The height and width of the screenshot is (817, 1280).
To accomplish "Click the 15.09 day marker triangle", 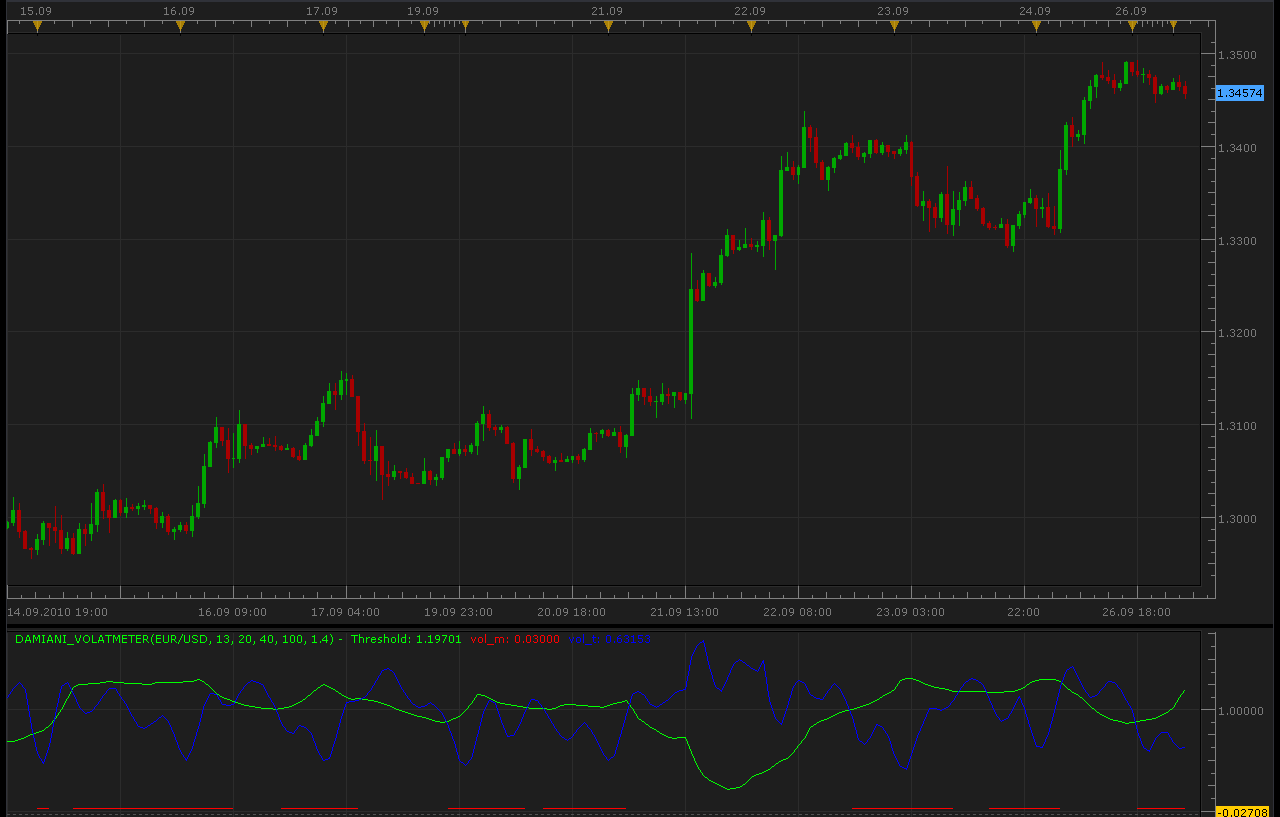I will click(x=37, y=27).
